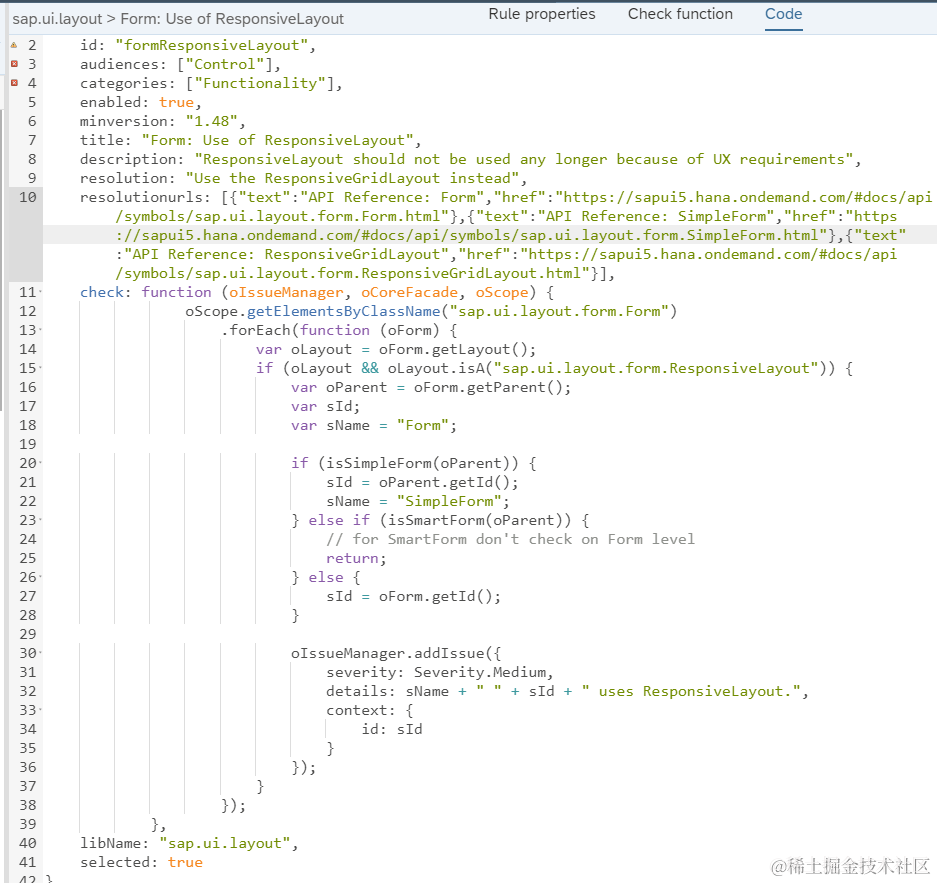Click the error icon on line 3
Viewport: 937px width, 883px height.
[14, 64]
